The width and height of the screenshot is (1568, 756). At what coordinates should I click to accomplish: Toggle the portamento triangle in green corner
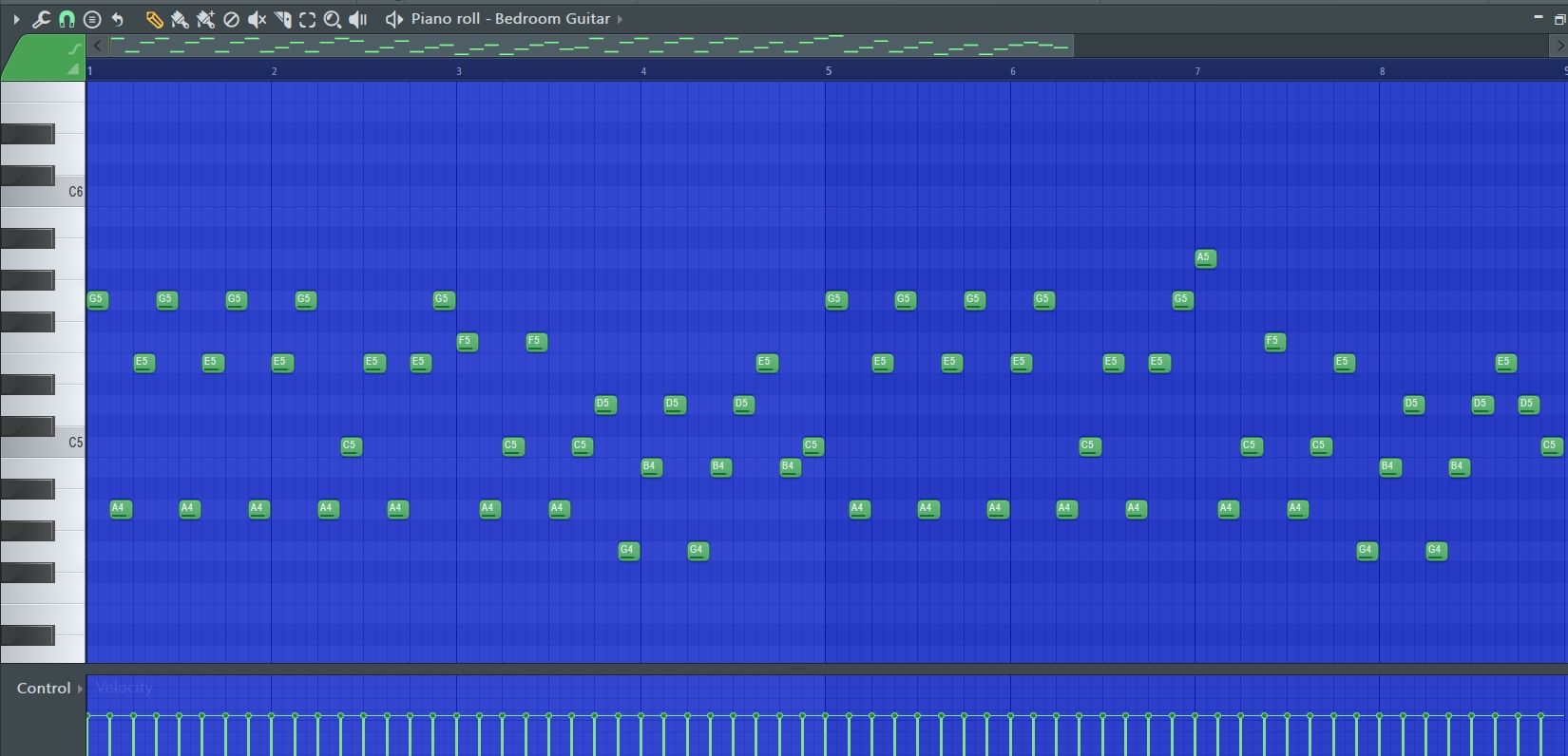point(73,69)
